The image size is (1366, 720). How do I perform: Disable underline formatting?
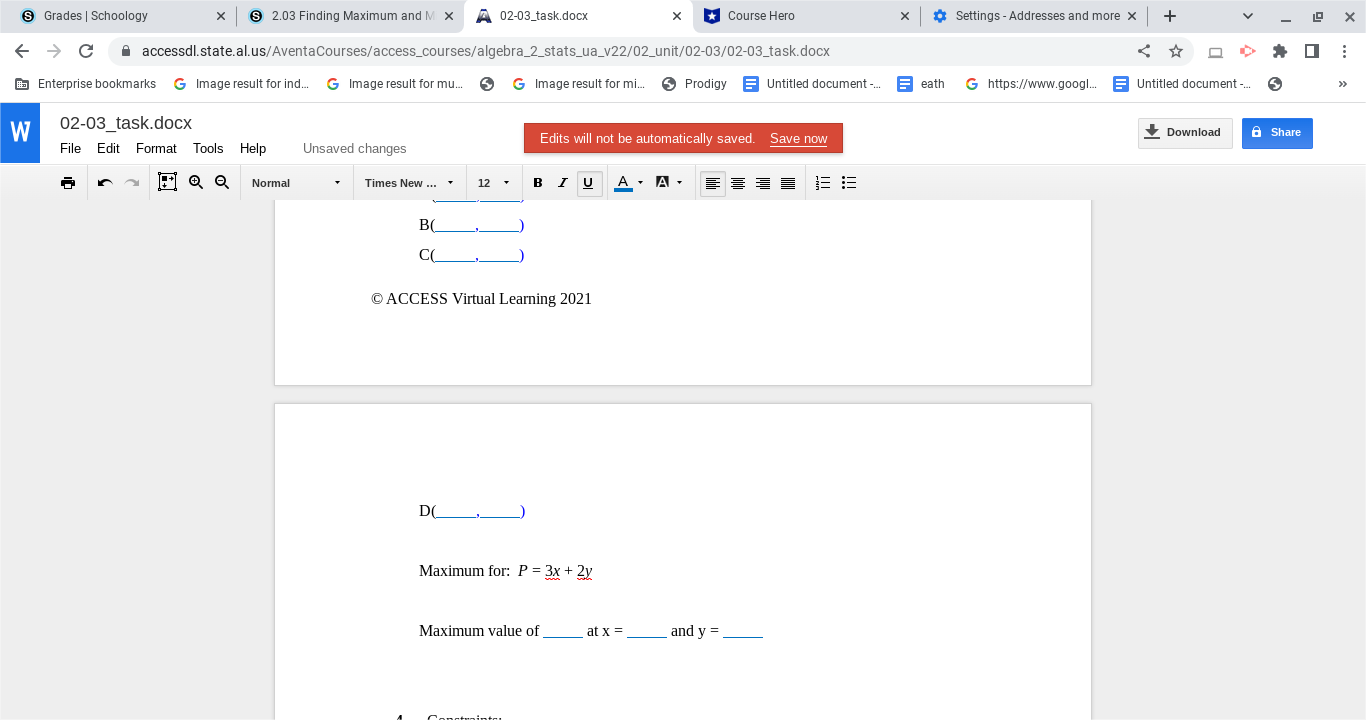pos(589,182)
